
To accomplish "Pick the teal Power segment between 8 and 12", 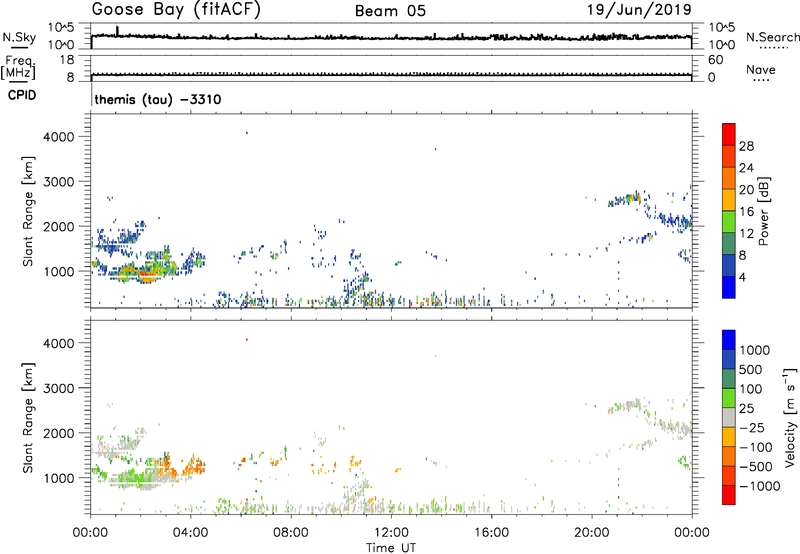I will point(729,243).
